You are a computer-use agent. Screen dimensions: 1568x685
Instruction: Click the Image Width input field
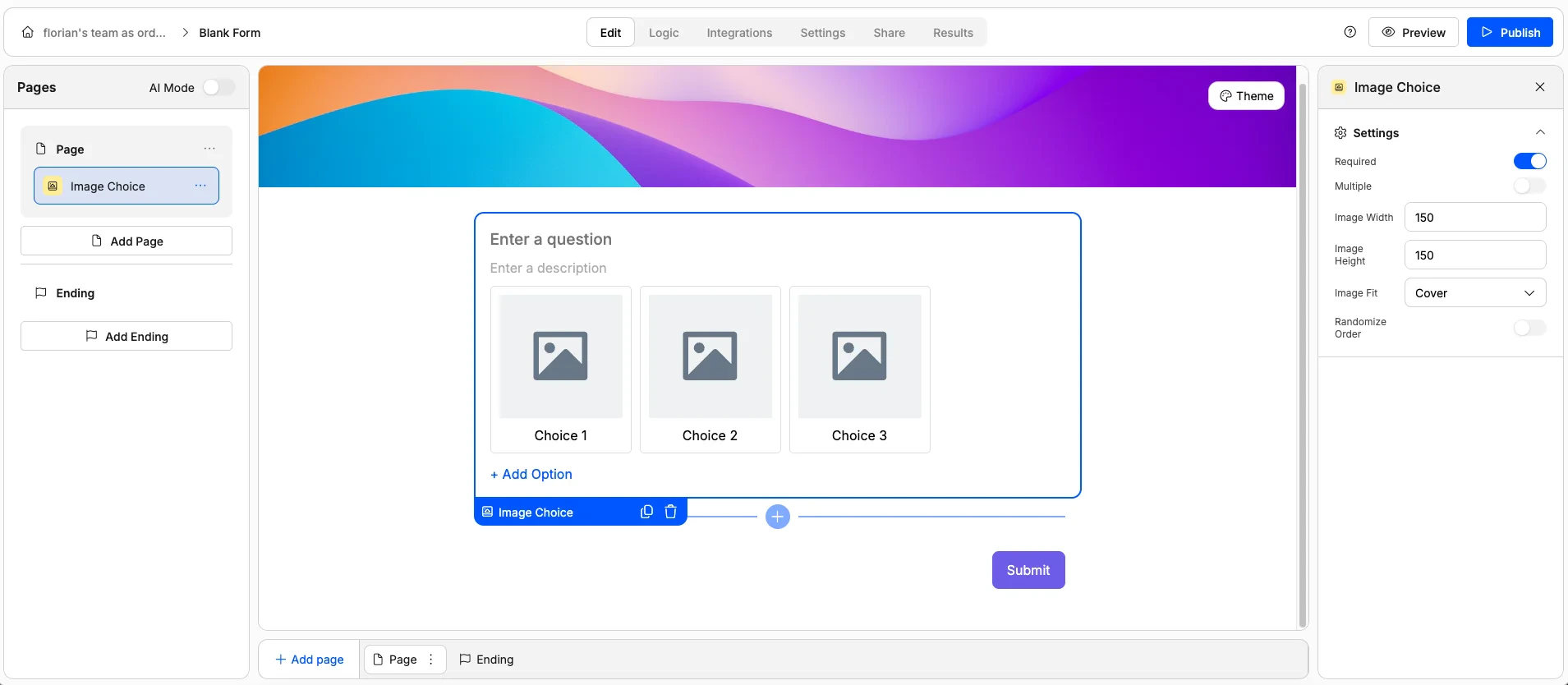click(1475, 218)
